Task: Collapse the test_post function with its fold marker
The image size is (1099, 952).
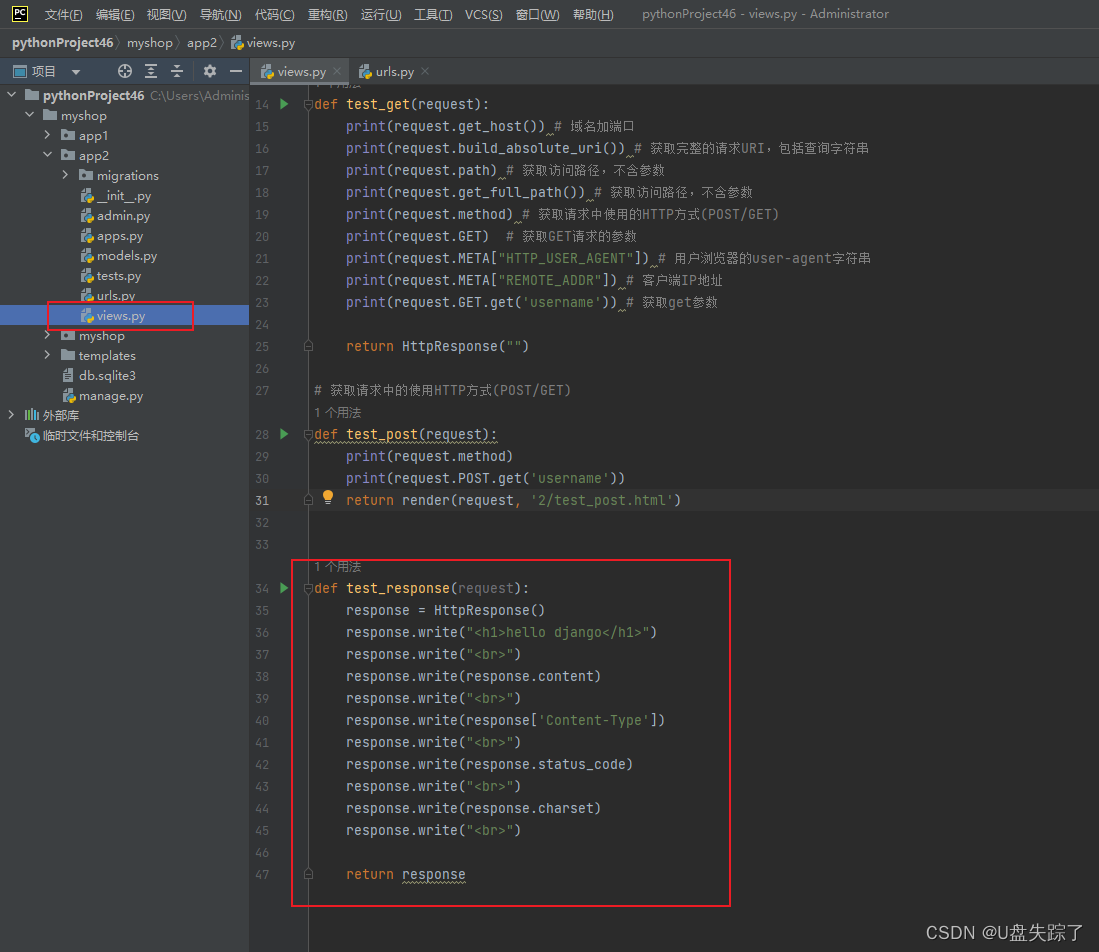Action: pos(307,434)
